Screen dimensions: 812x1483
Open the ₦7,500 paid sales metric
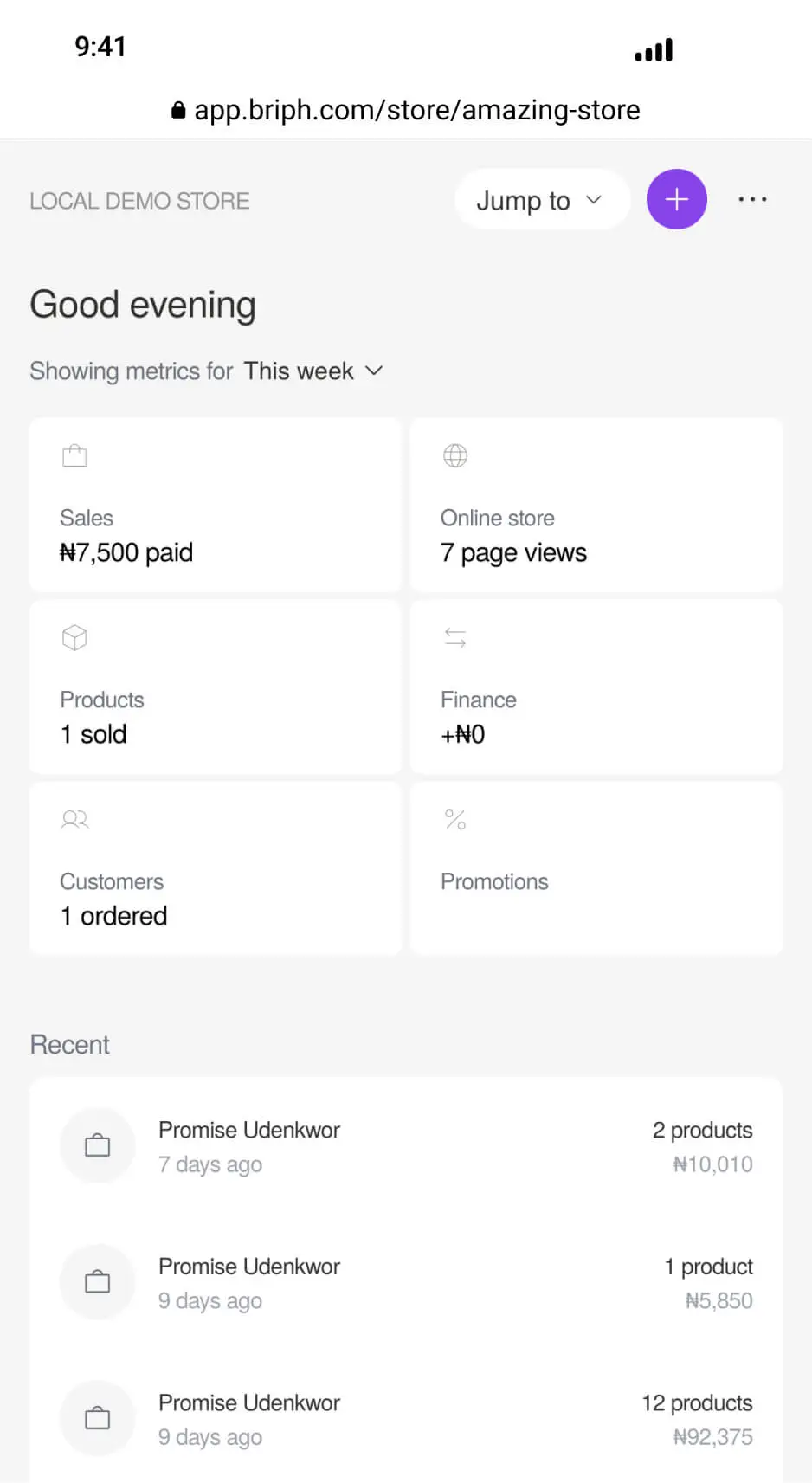tap(126, 553)
